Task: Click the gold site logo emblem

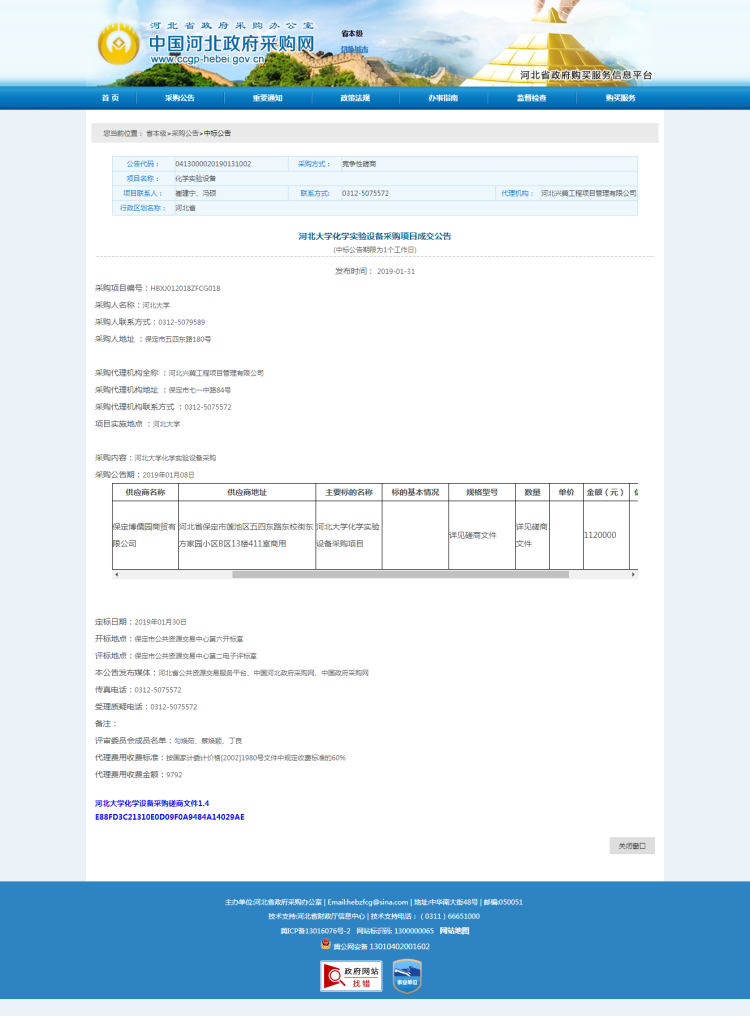Action: point(118,45)
